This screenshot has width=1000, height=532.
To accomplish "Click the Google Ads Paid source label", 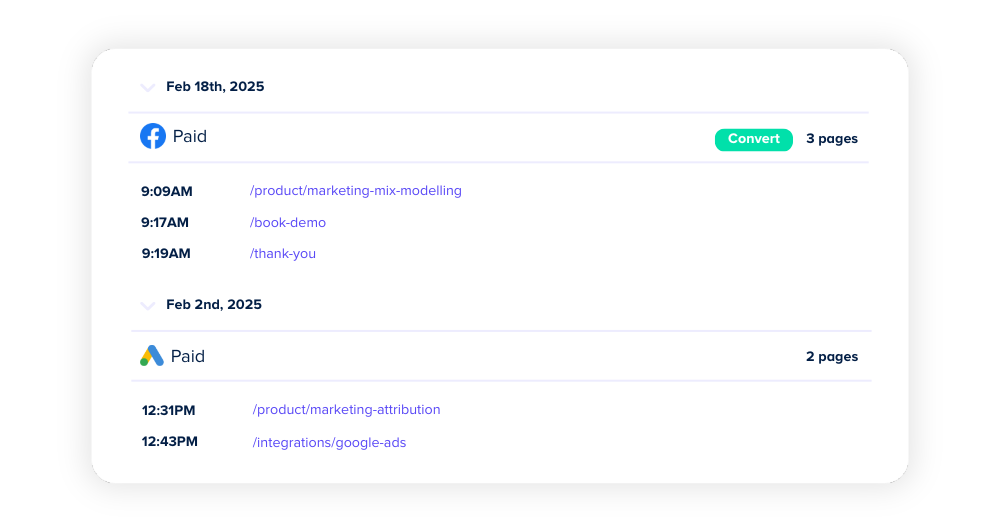I will 188,356.
